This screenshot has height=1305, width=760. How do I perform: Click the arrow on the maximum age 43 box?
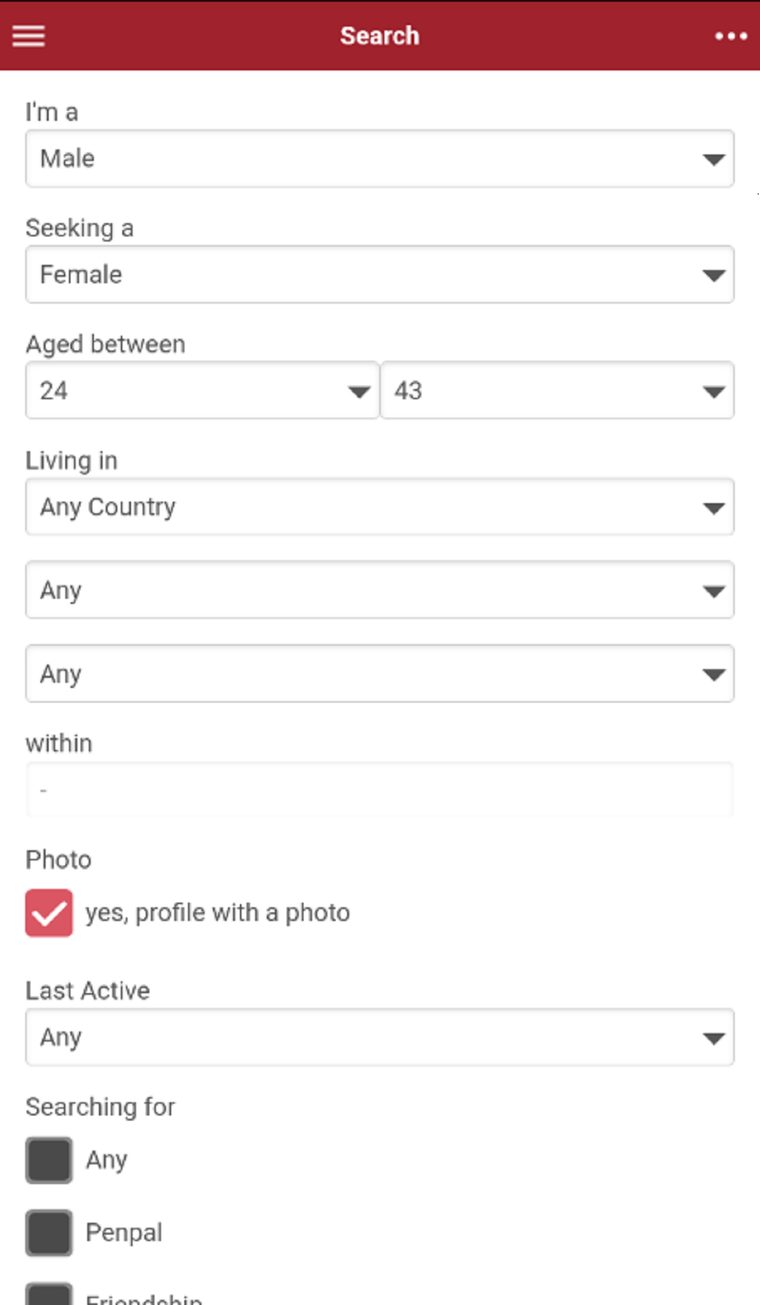[x=713, y=391]
